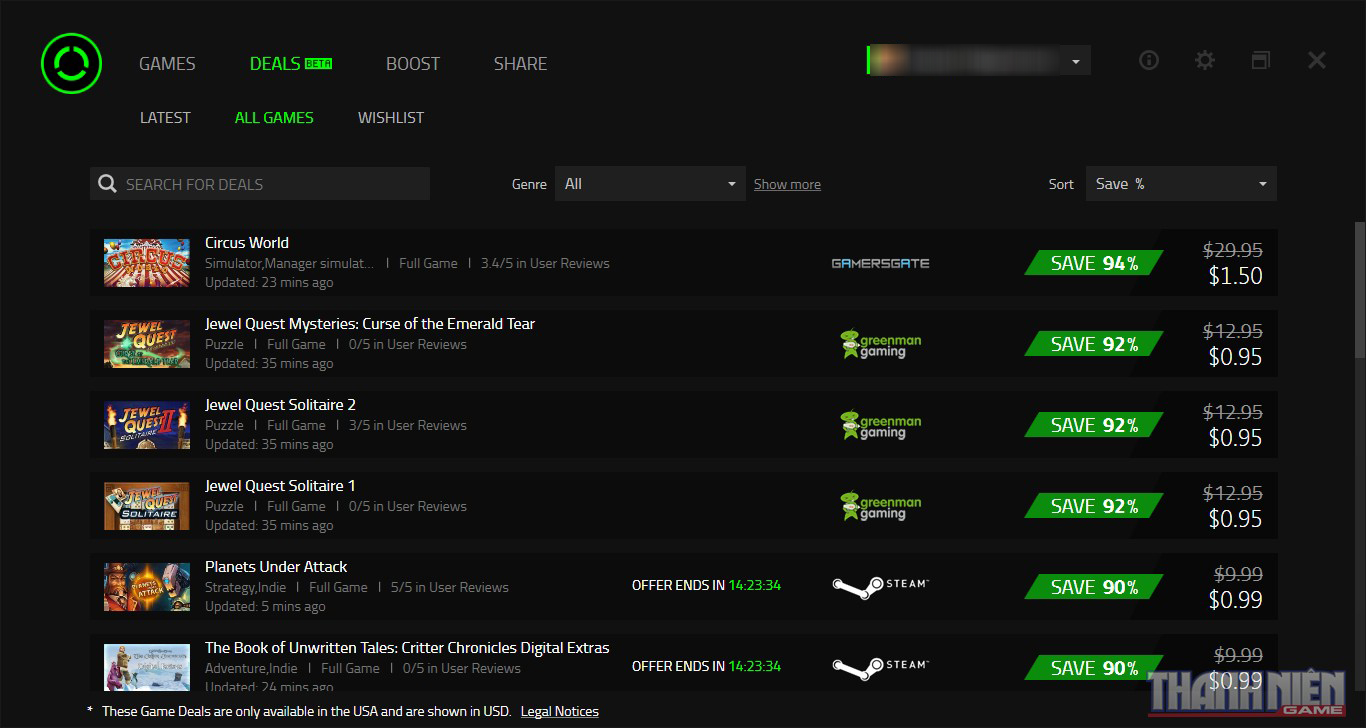Screen dimensions: 1366x728
Task: Click the restore window icon
Action: (x=1261, y=60)
